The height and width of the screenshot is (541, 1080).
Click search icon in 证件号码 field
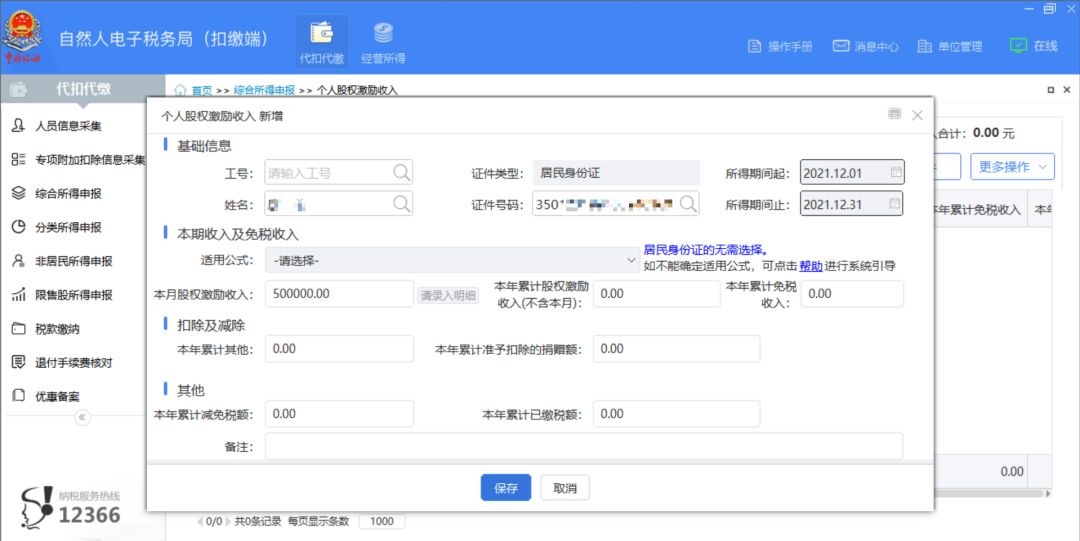687,203
